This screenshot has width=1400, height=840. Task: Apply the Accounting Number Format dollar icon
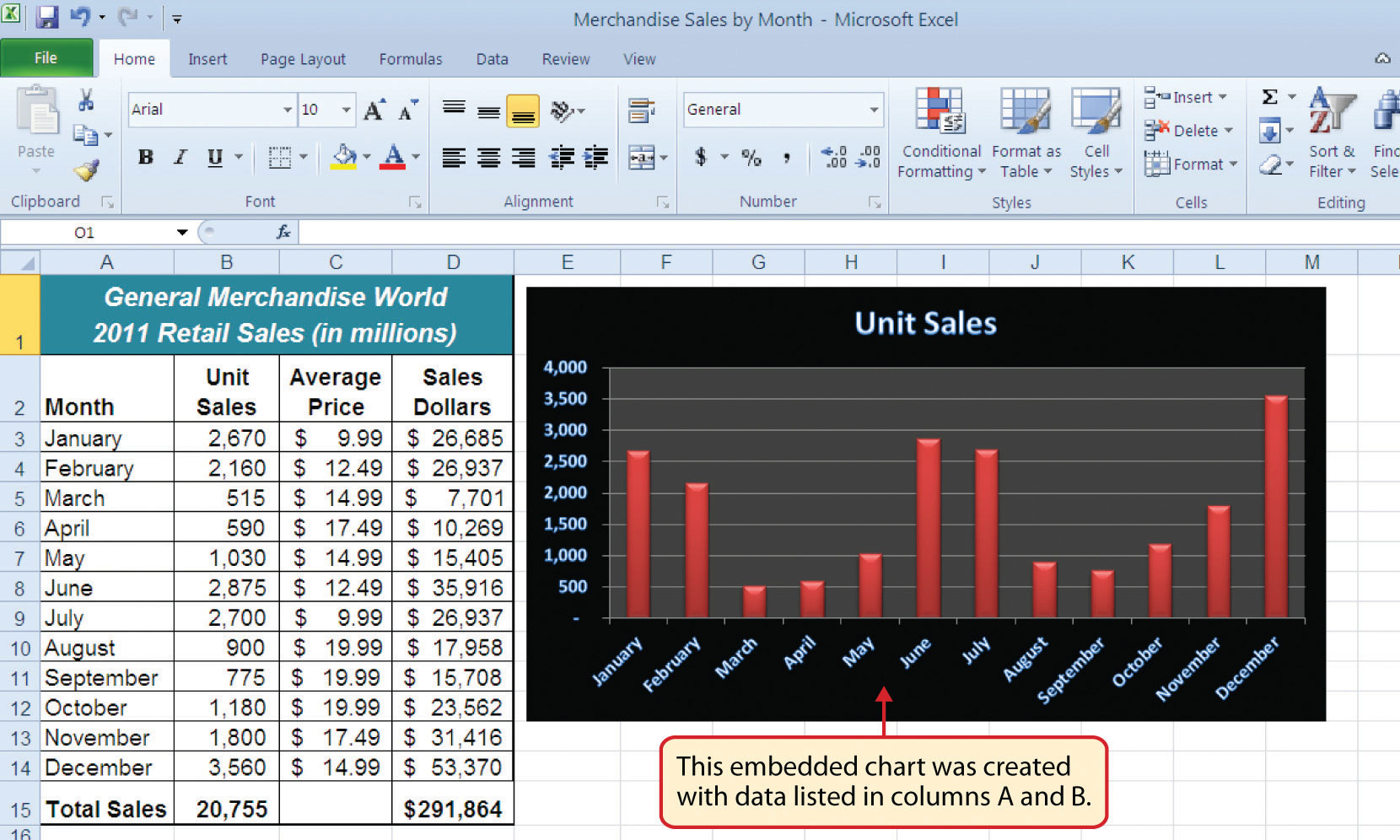[x=700, y=157]
